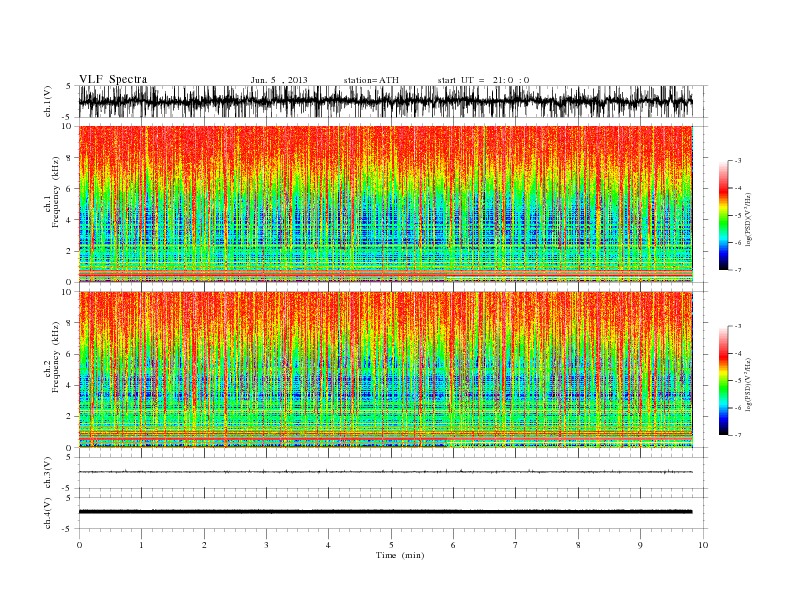
Task: Click the "Time (min)" axis label
Action: (400, 555)
